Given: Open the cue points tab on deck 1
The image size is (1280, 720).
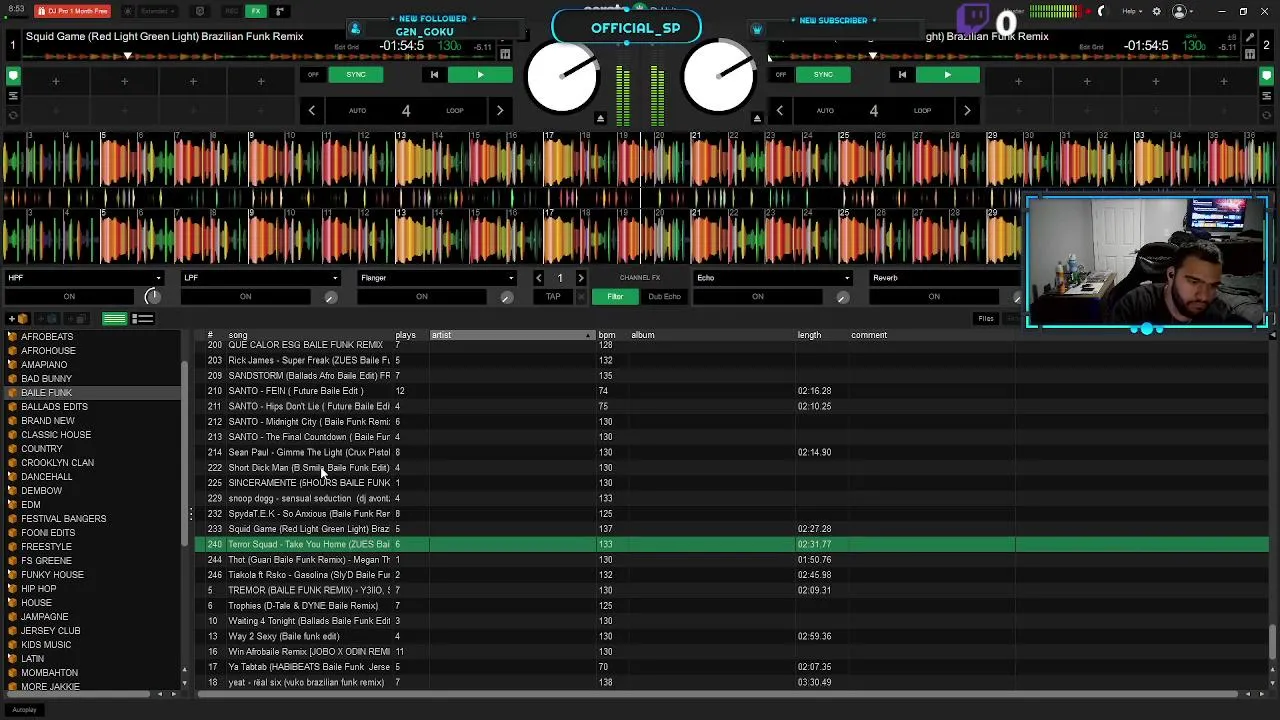Looking at the screenshot, I should tap(13, 76).
